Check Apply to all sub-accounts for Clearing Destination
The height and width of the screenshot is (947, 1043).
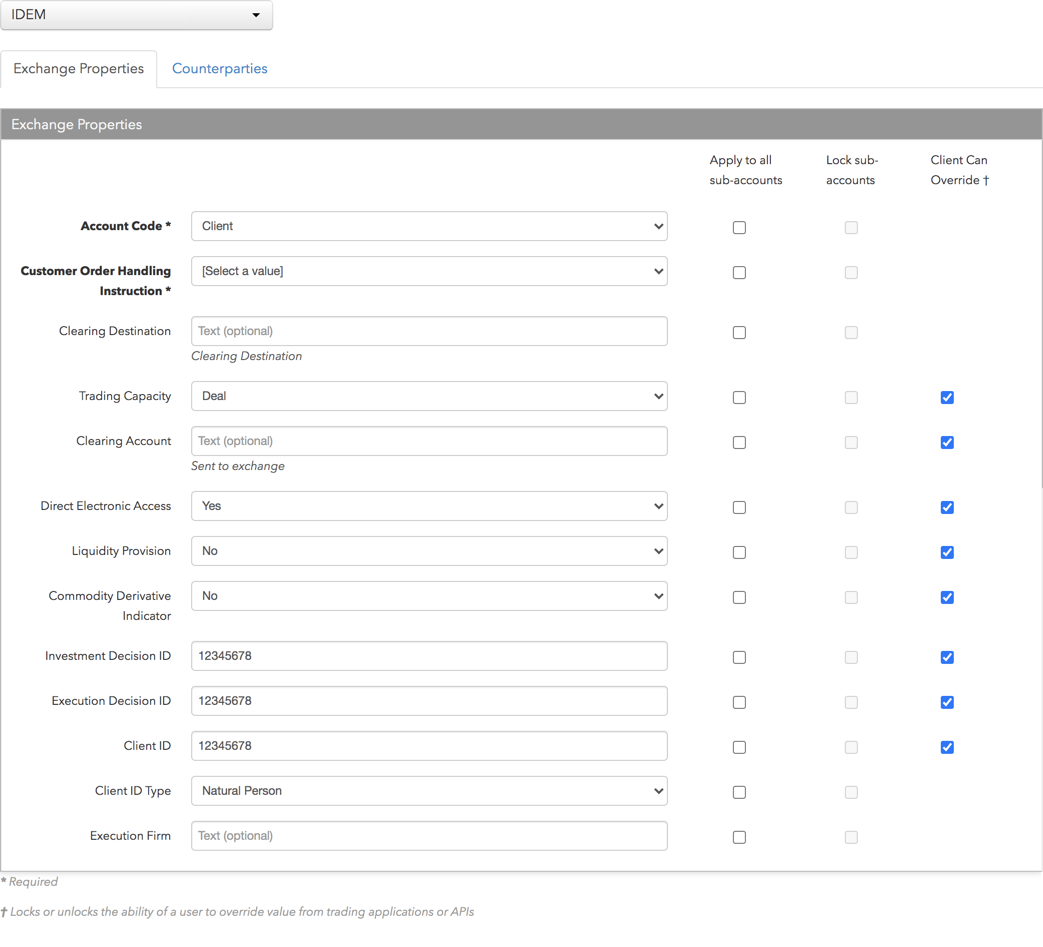pyautogui.click(x=739, y=331)
